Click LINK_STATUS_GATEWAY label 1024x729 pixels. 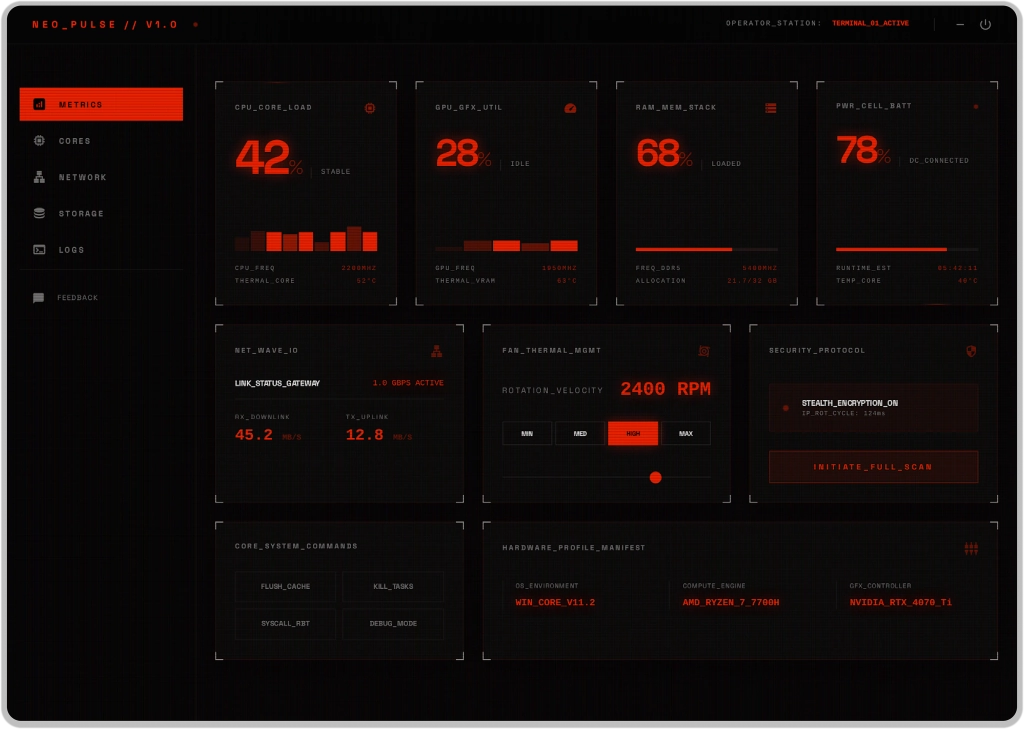[278, 383]
